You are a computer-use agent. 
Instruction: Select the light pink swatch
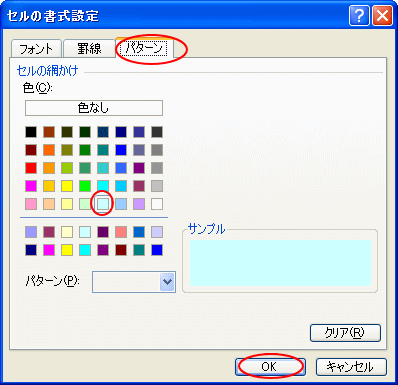click(31, 204)
